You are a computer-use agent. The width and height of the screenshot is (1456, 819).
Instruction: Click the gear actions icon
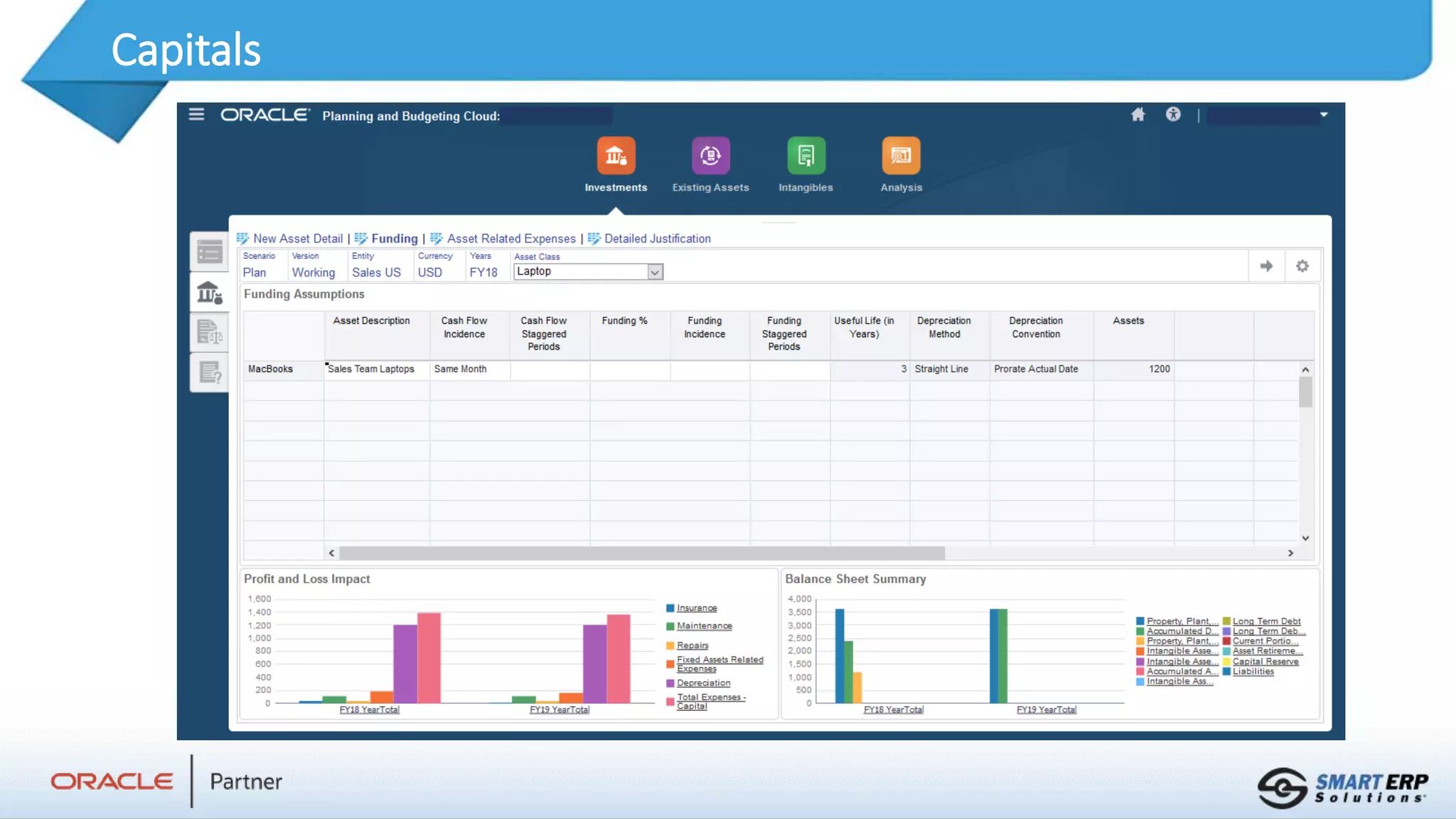[x=1302, y=266]
